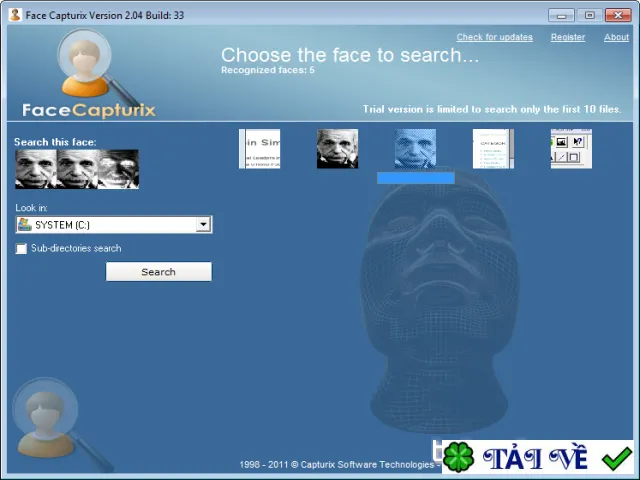The image size is (640, 480).
Task: Click the FaceCapturix magnifier logo
Action: tap(89, 73)
